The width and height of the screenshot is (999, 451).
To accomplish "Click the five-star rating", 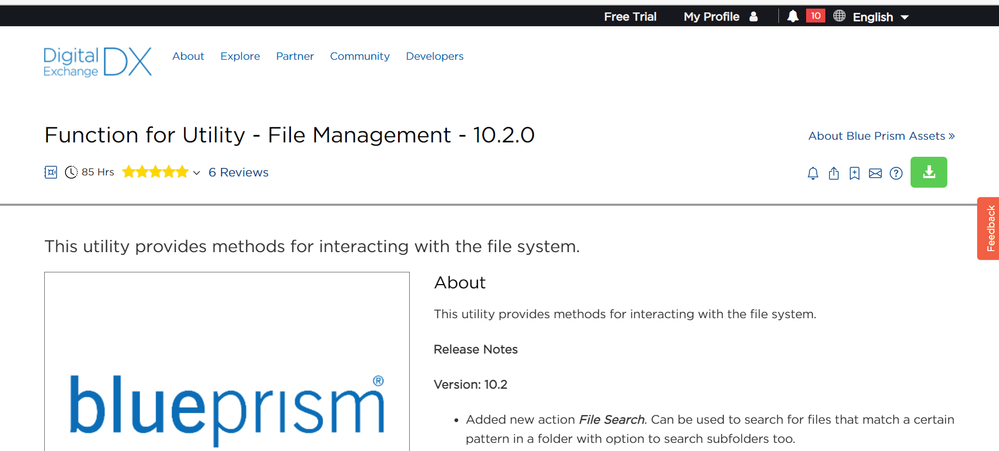I will (155, 172).
